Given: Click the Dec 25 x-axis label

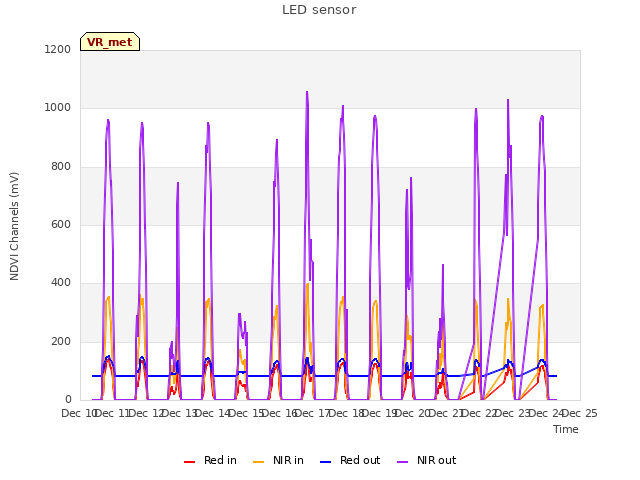Looking at the screenshot, I should (x=581, y=413).
